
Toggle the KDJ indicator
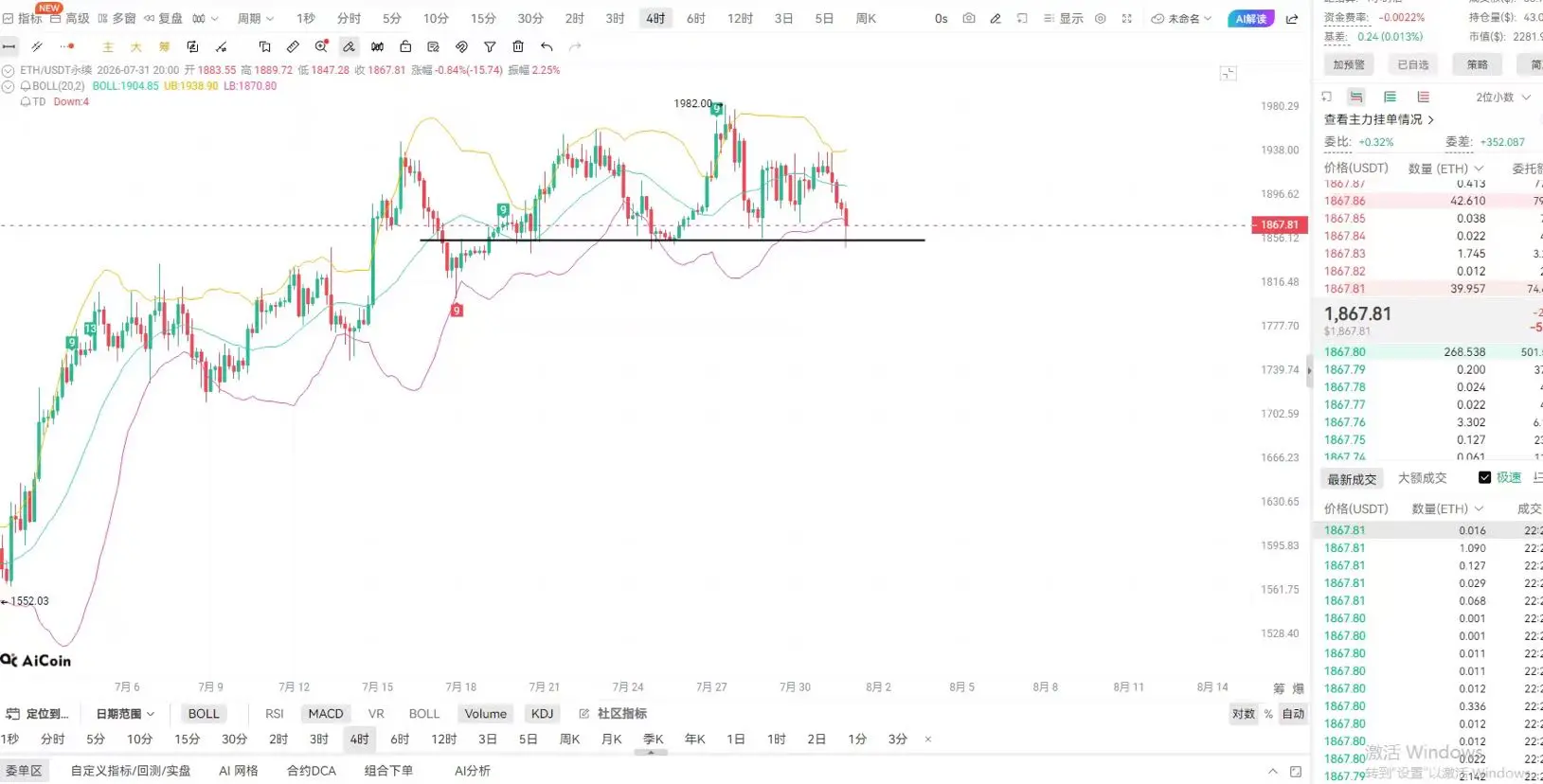point(543,714)
